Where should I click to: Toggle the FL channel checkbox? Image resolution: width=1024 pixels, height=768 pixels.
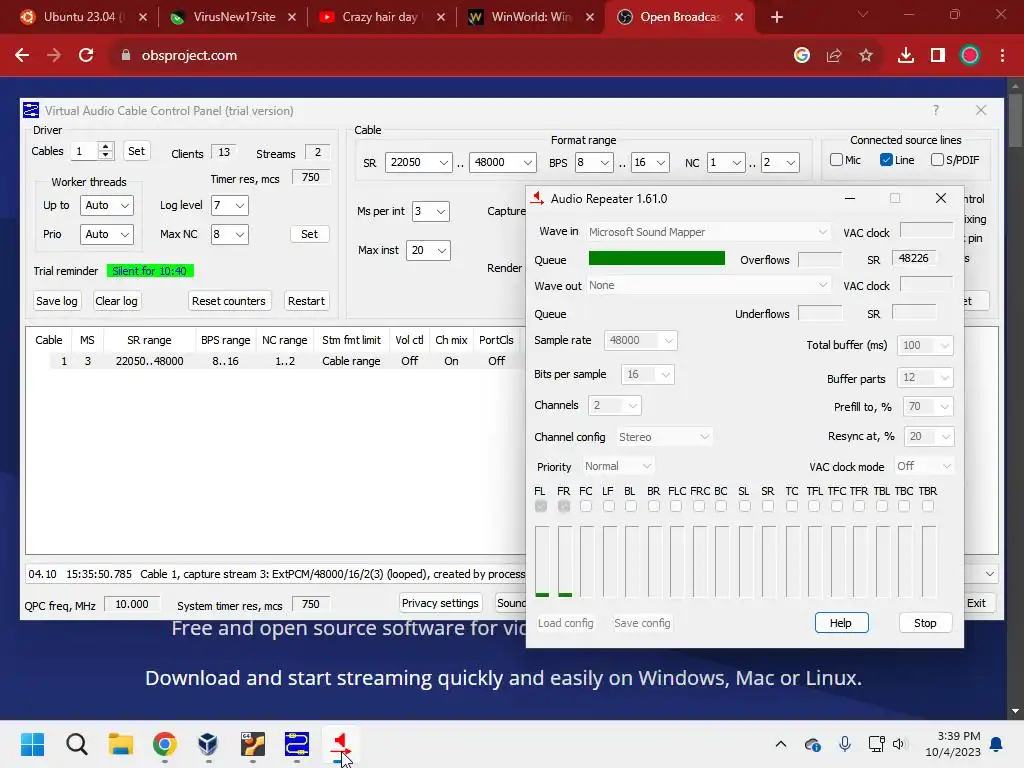coord(541,506)
